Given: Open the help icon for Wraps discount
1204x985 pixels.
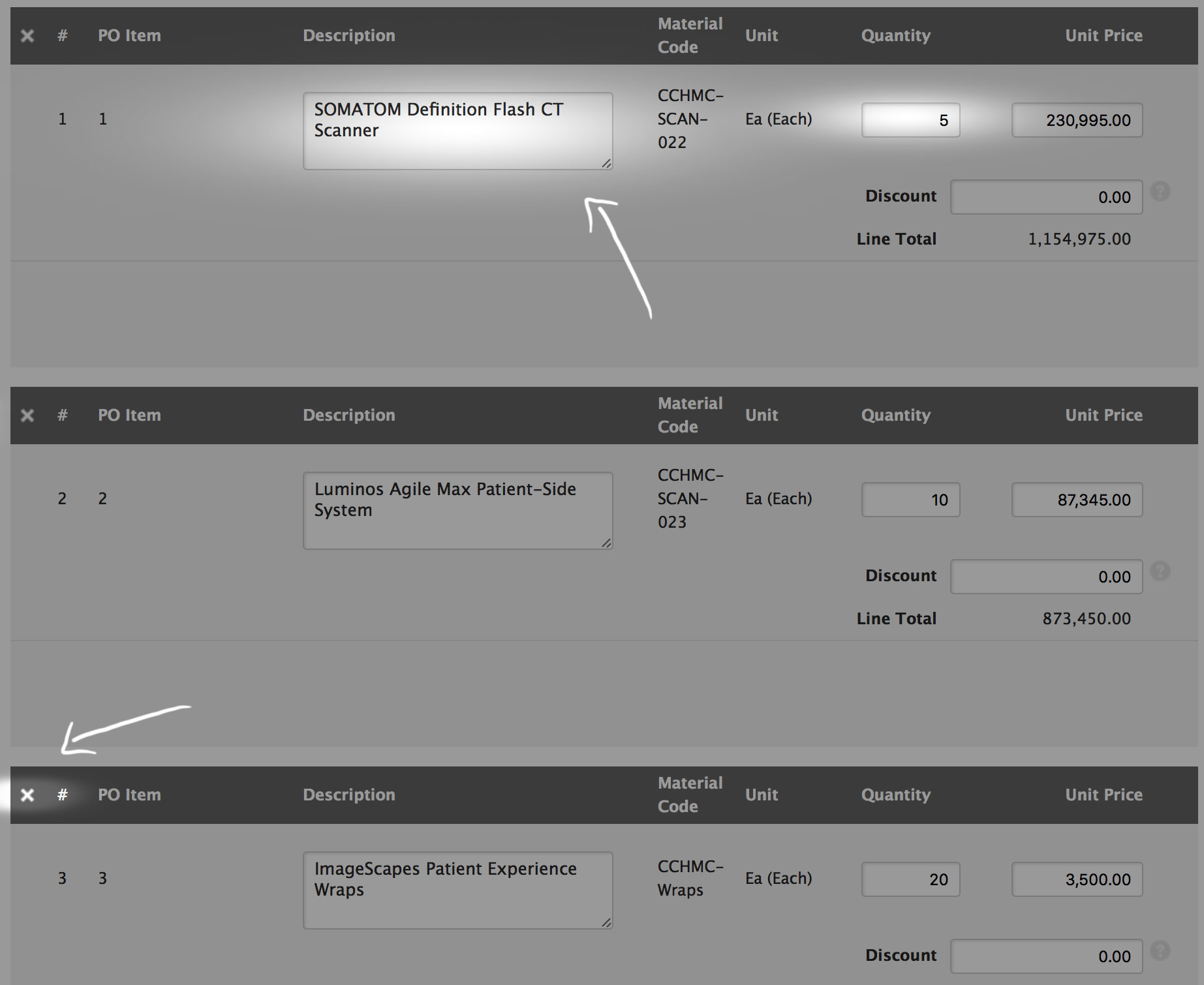Looking at the screenshot, I should point(1161,951).
